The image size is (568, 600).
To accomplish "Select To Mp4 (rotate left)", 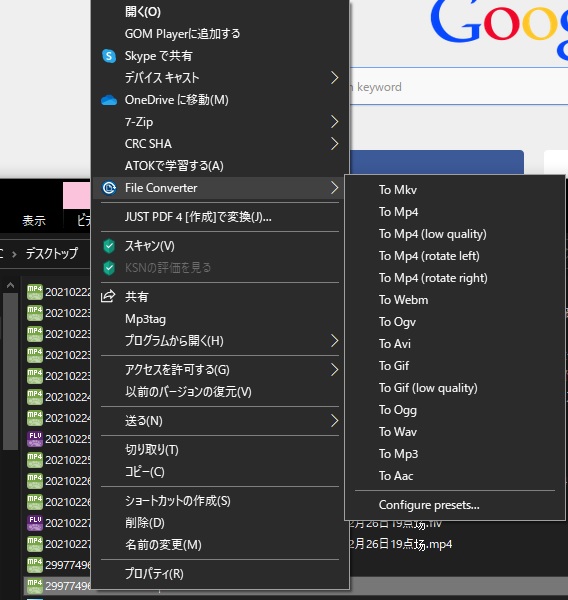I will click(455, 256).
